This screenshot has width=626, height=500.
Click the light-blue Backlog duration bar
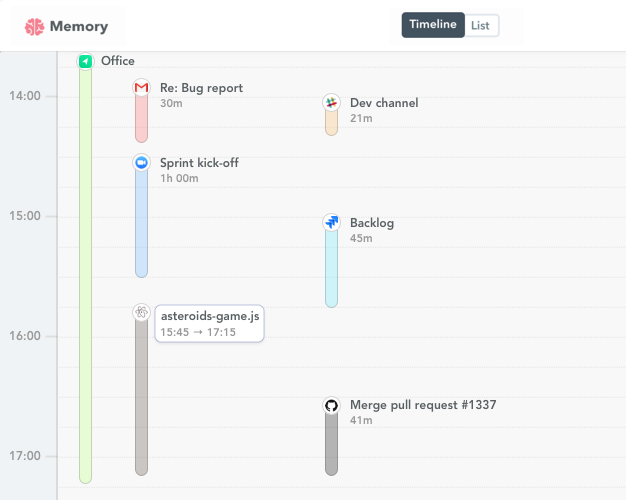pyautogui.click(x=331, y=270)
